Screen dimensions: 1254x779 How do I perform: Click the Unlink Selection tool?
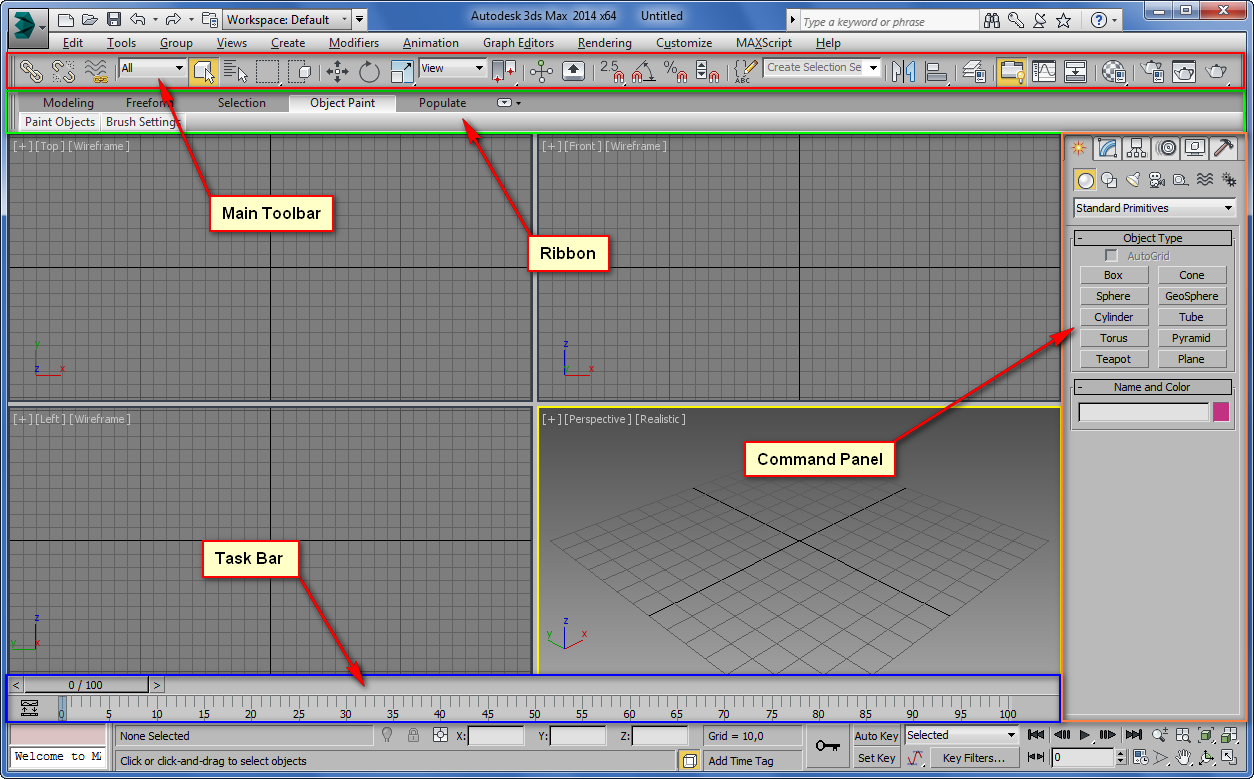pos(63,71)
